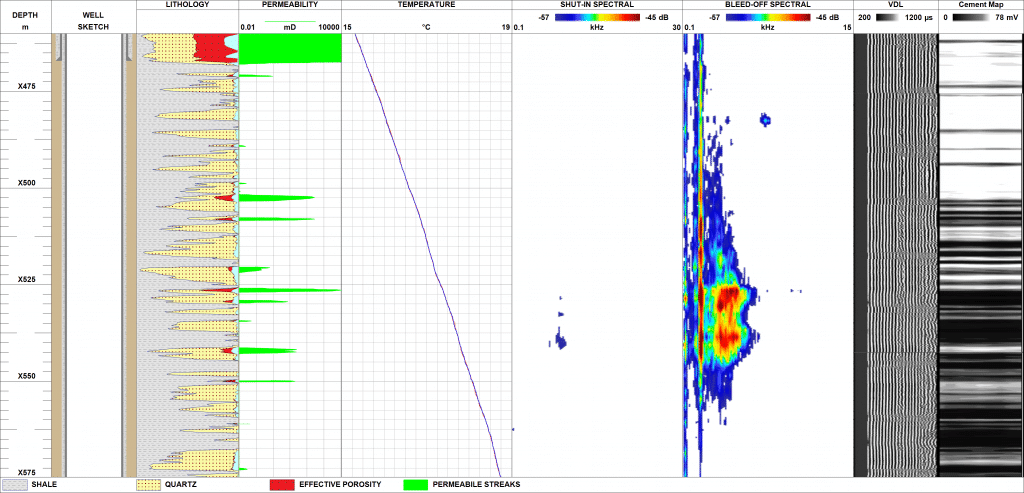Select the PERMEABILITY track header
Image resolution: width=1024 pixels, height=493 pixels.
[290, 5]
